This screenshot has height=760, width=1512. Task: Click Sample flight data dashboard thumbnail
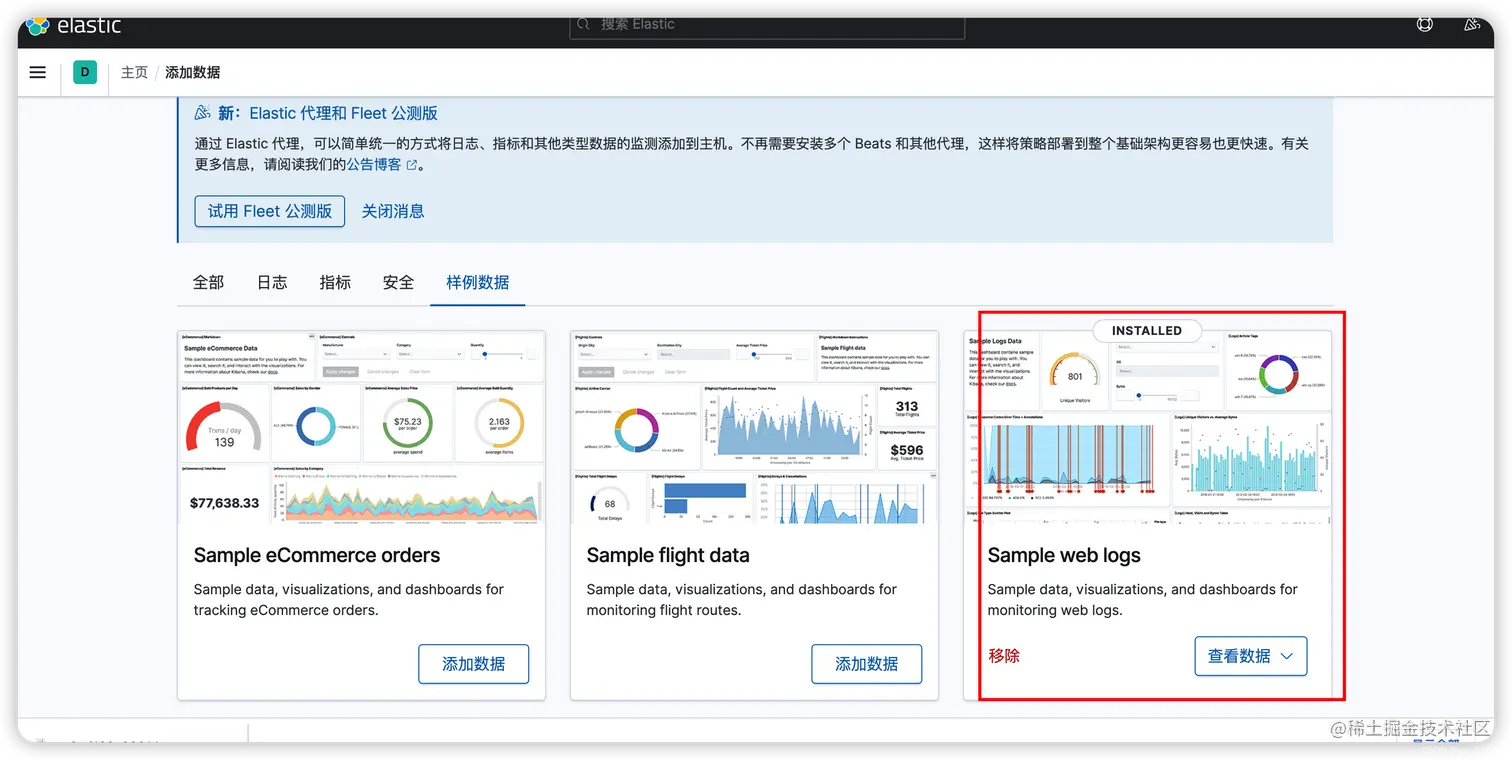pos(754,427)
